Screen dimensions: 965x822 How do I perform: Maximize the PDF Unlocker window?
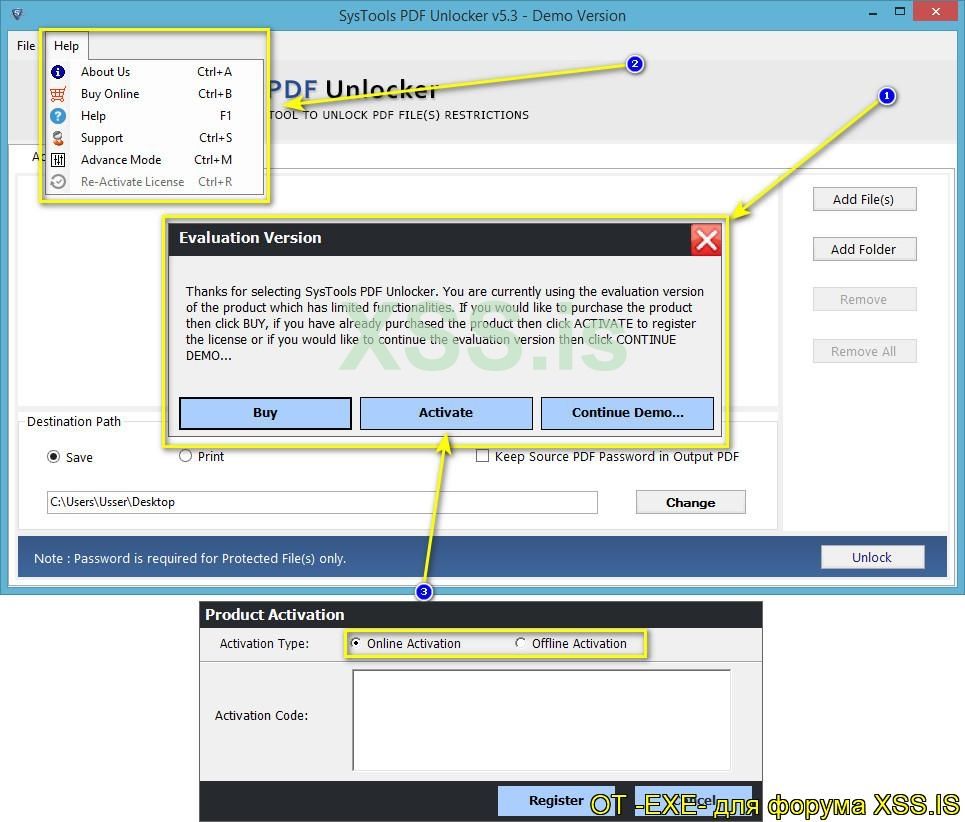pyautogui.click(x=900, y=12)
